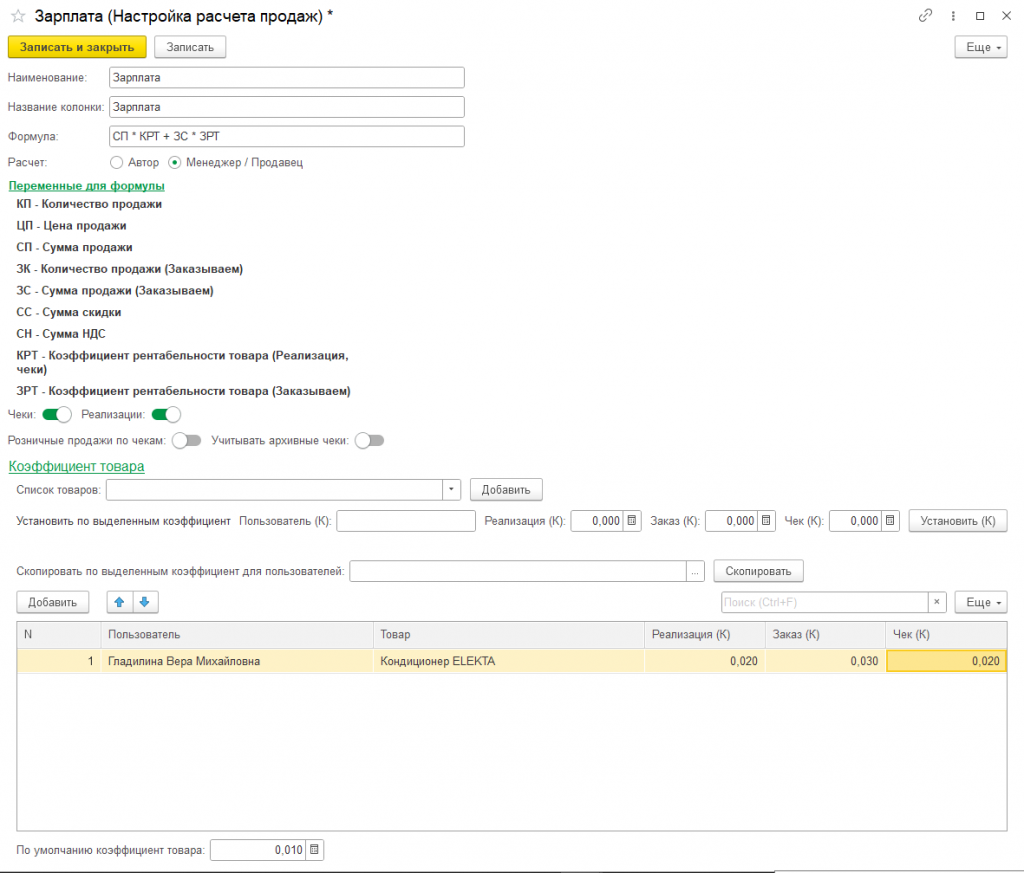This screenshot has height=873, width=1024.
Task: Focus the copy-for-users input field
Action: click(518, 571)
